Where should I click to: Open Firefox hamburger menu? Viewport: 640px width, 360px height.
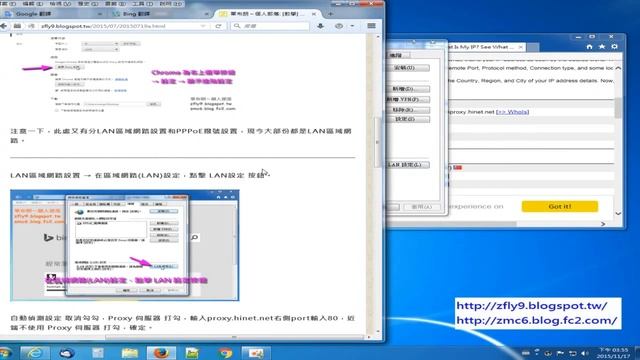pyautogui.click(x=371, y=26)
